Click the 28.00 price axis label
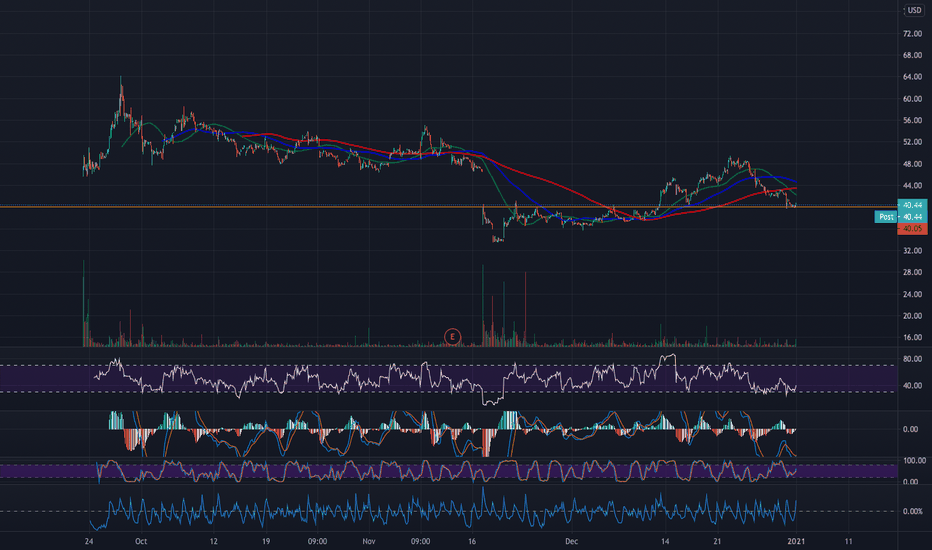The width and height of the screenshot is (932, 550). (x=912, y=272)
